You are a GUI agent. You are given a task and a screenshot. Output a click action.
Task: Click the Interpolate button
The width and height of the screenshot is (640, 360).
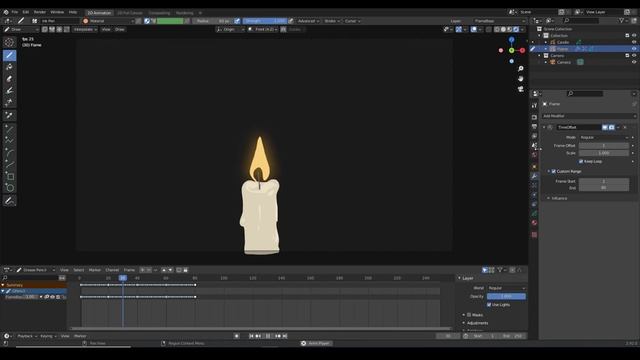85,29
